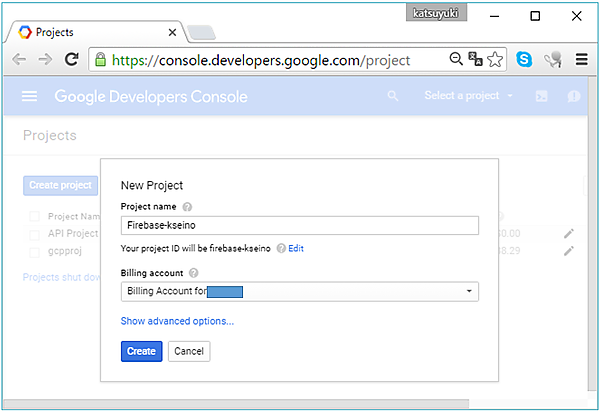Click help icon beside project ID text

click(x=281, y=248)
